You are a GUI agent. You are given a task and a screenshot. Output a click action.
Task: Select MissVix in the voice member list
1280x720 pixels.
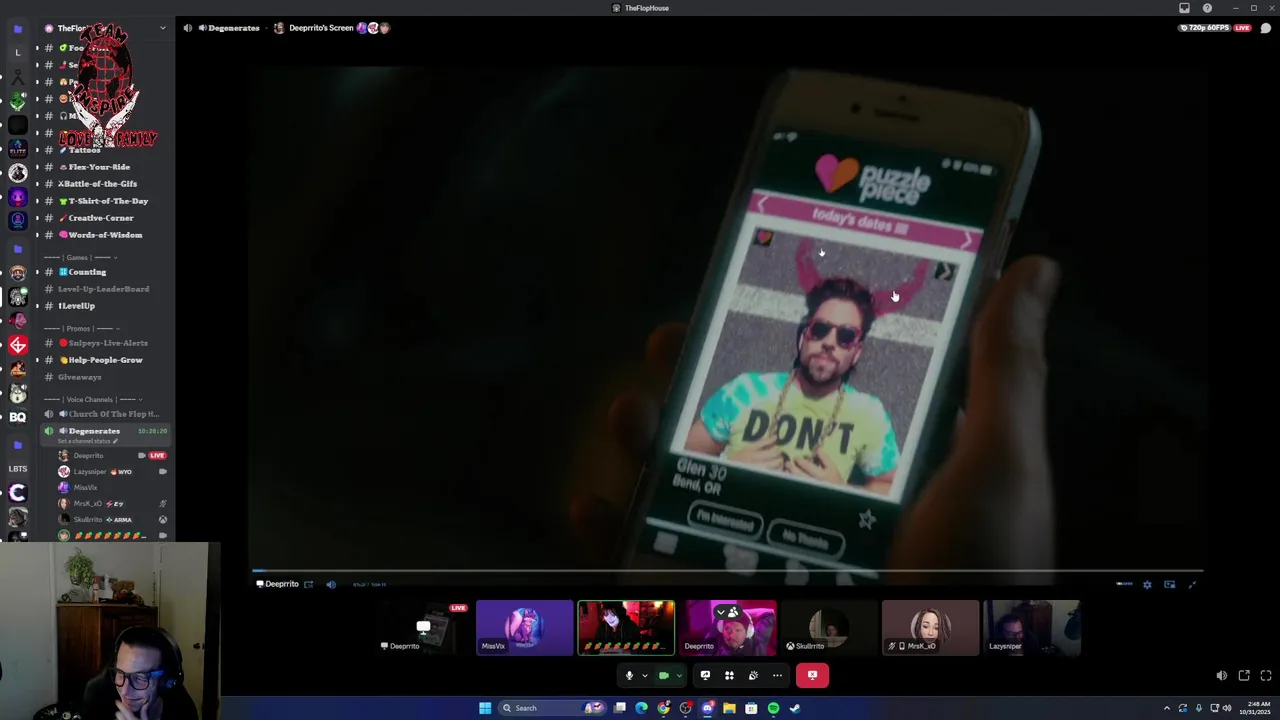(x=112, y=488)
